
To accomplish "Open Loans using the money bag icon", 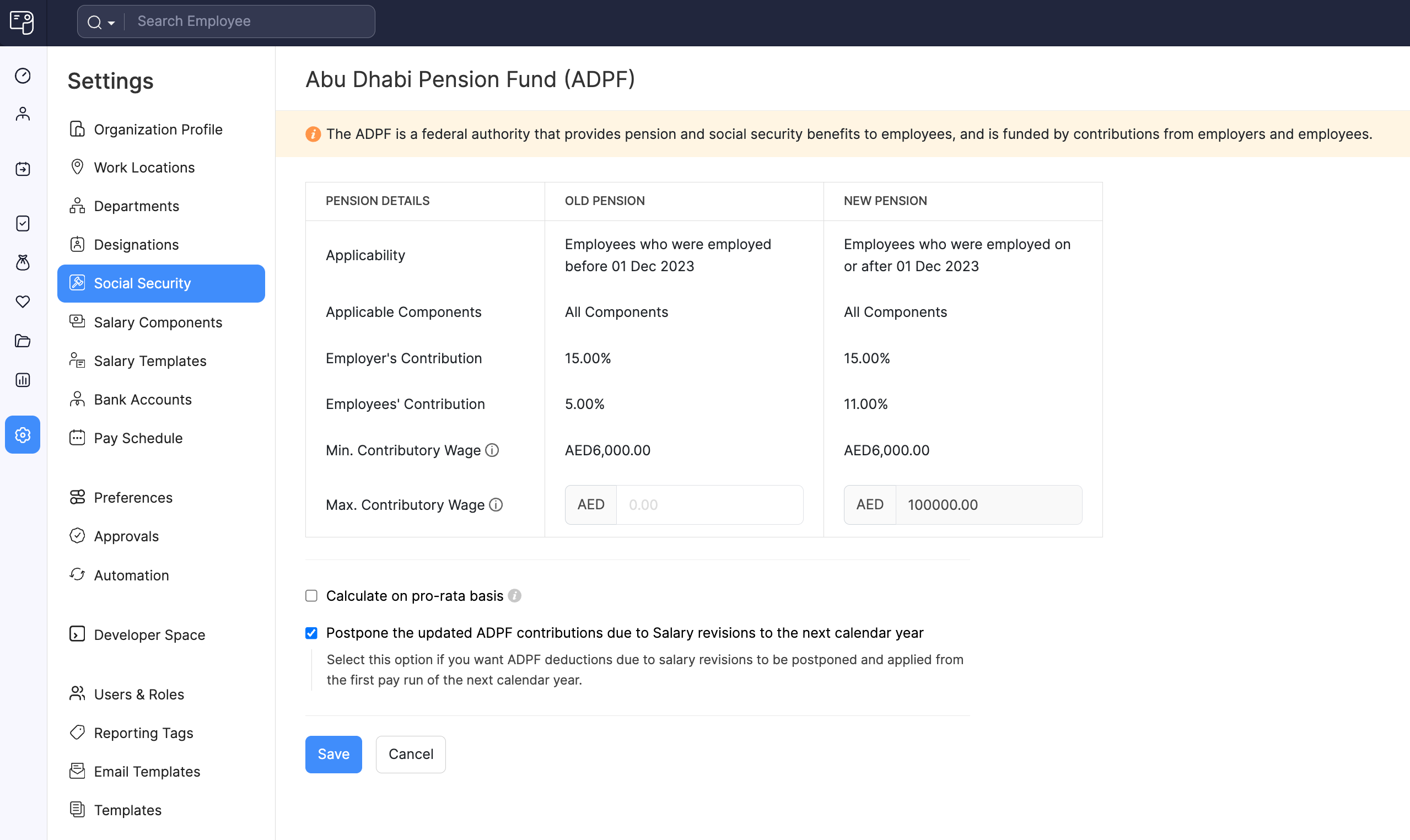I will click(23, 262).
